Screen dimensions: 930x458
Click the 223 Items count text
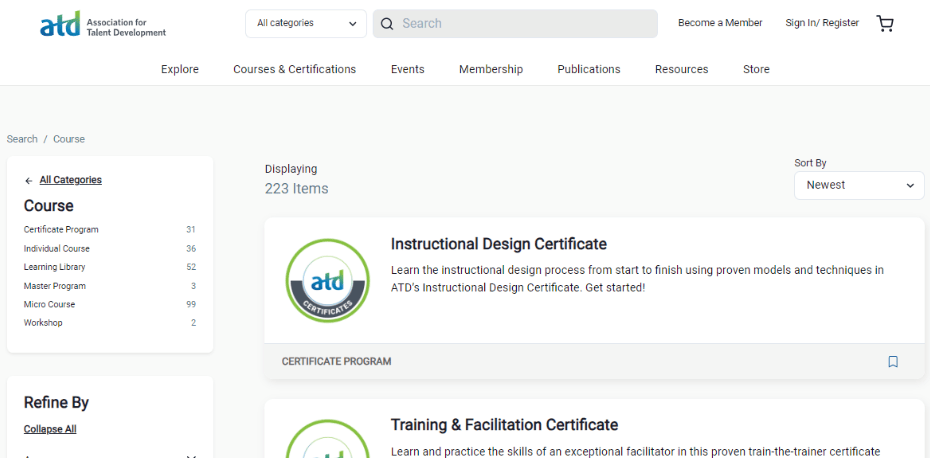point(297,189)
